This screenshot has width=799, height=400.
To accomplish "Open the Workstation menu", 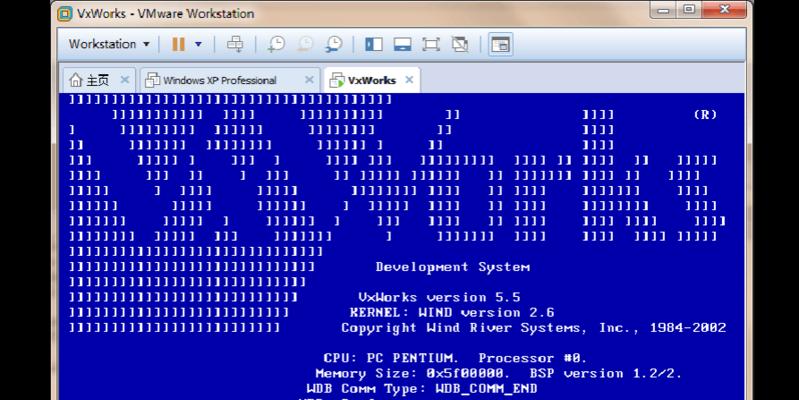I will 109,44.
